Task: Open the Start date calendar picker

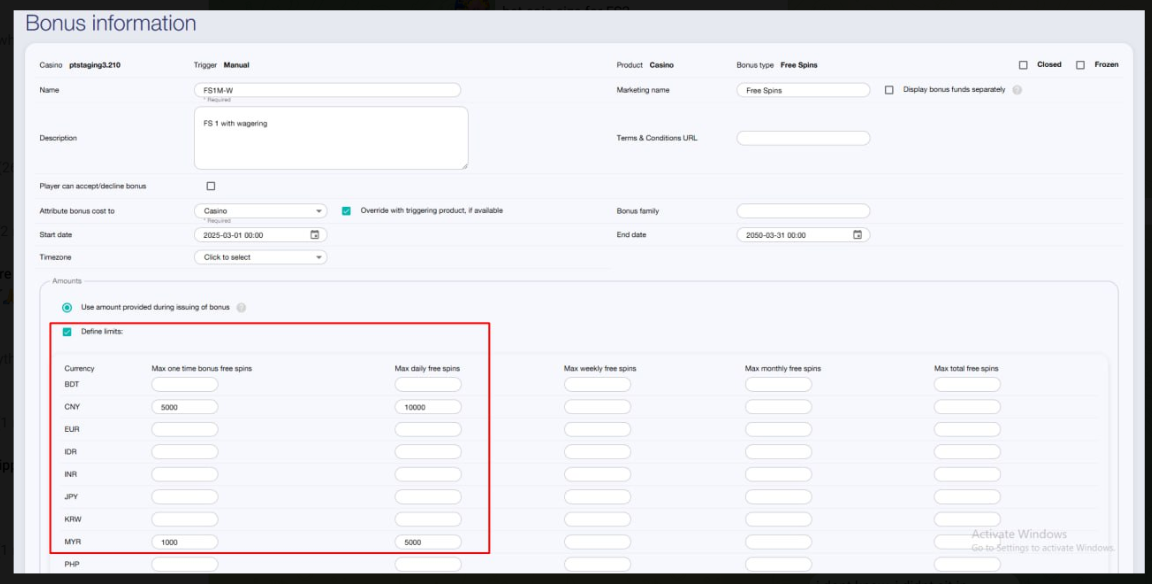Action: click(314, 235)
